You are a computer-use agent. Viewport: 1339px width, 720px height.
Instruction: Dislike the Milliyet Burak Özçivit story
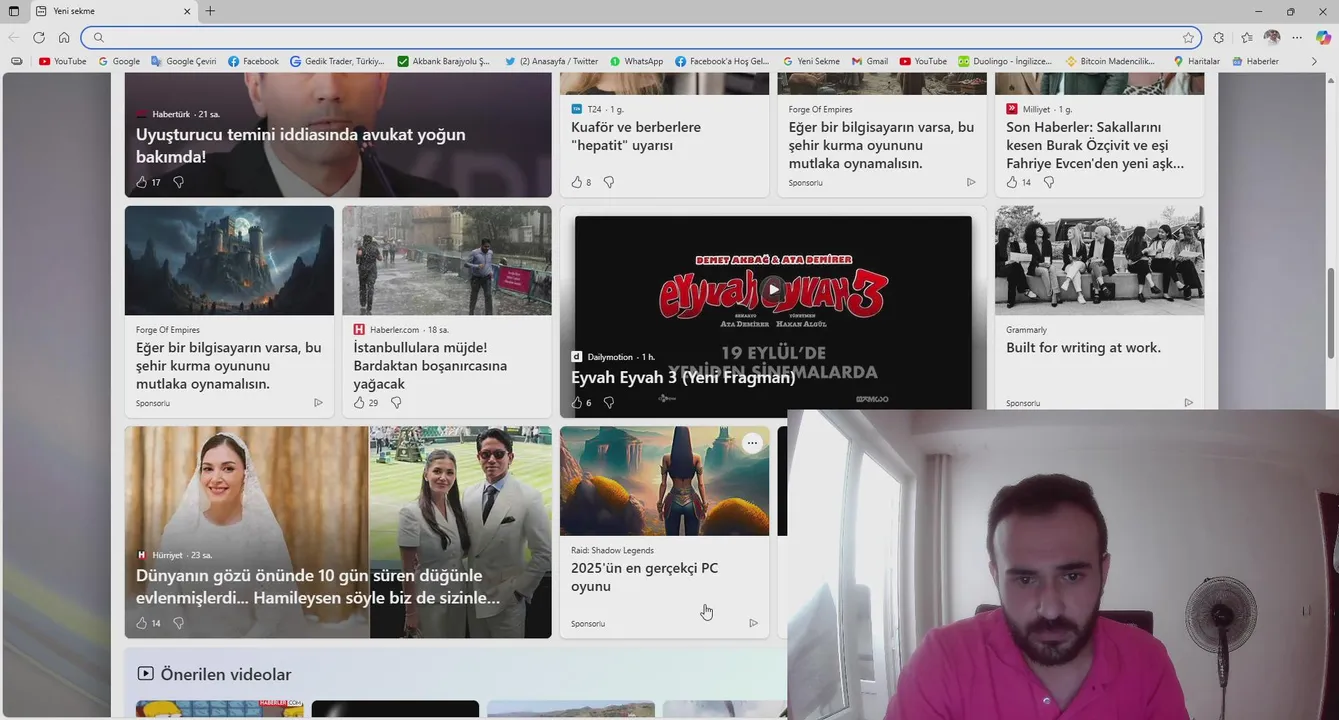[x=1048, y=182]
